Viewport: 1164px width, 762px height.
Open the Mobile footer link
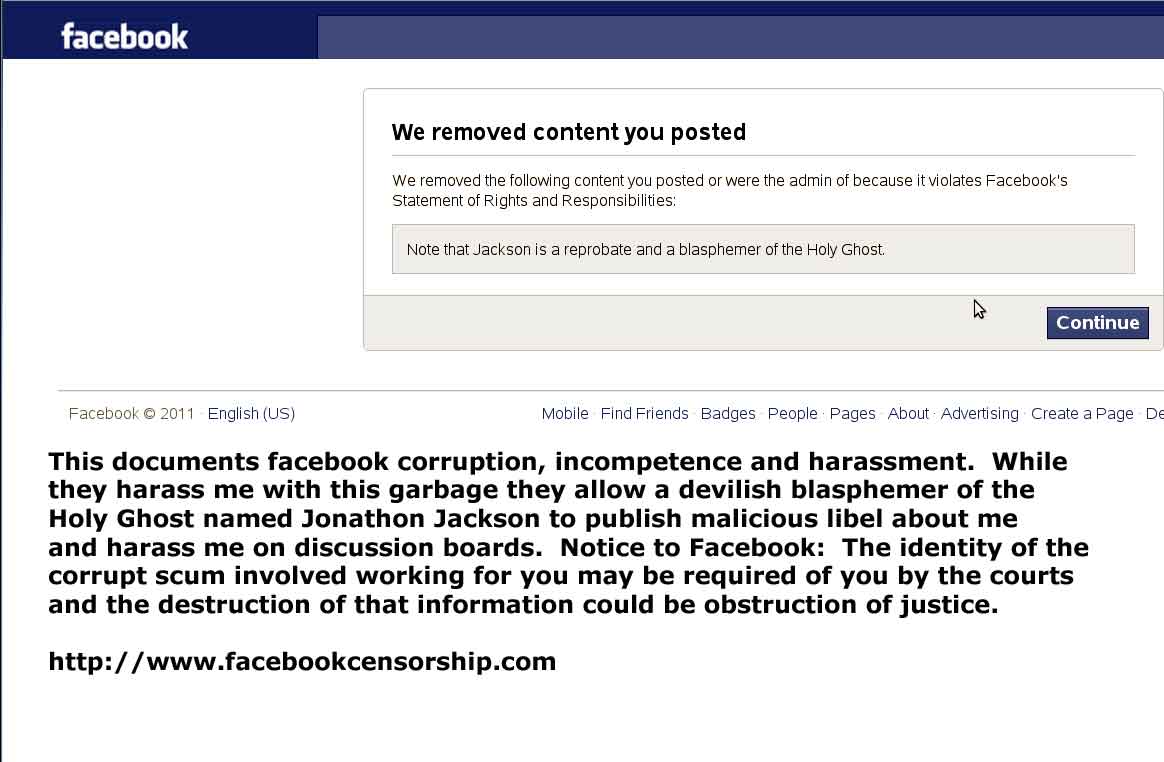(564, 414)
